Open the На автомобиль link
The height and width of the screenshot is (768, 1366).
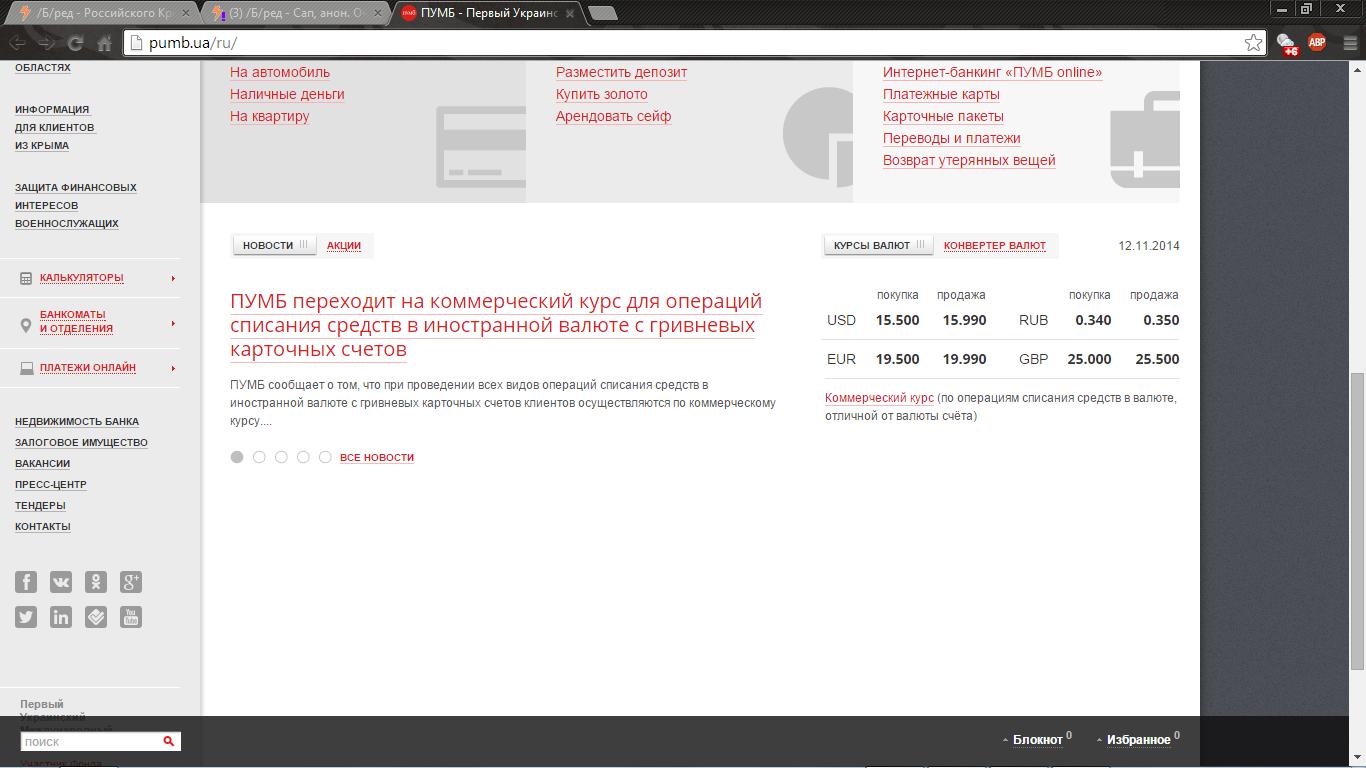pos(280,72)
